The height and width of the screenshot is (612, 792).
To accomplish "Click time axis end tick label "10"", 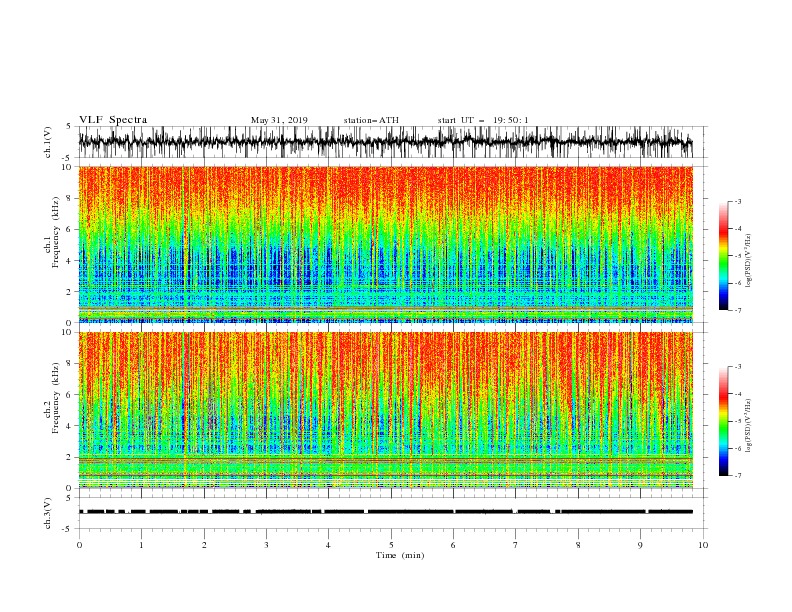I will click(x=703, y=545).
